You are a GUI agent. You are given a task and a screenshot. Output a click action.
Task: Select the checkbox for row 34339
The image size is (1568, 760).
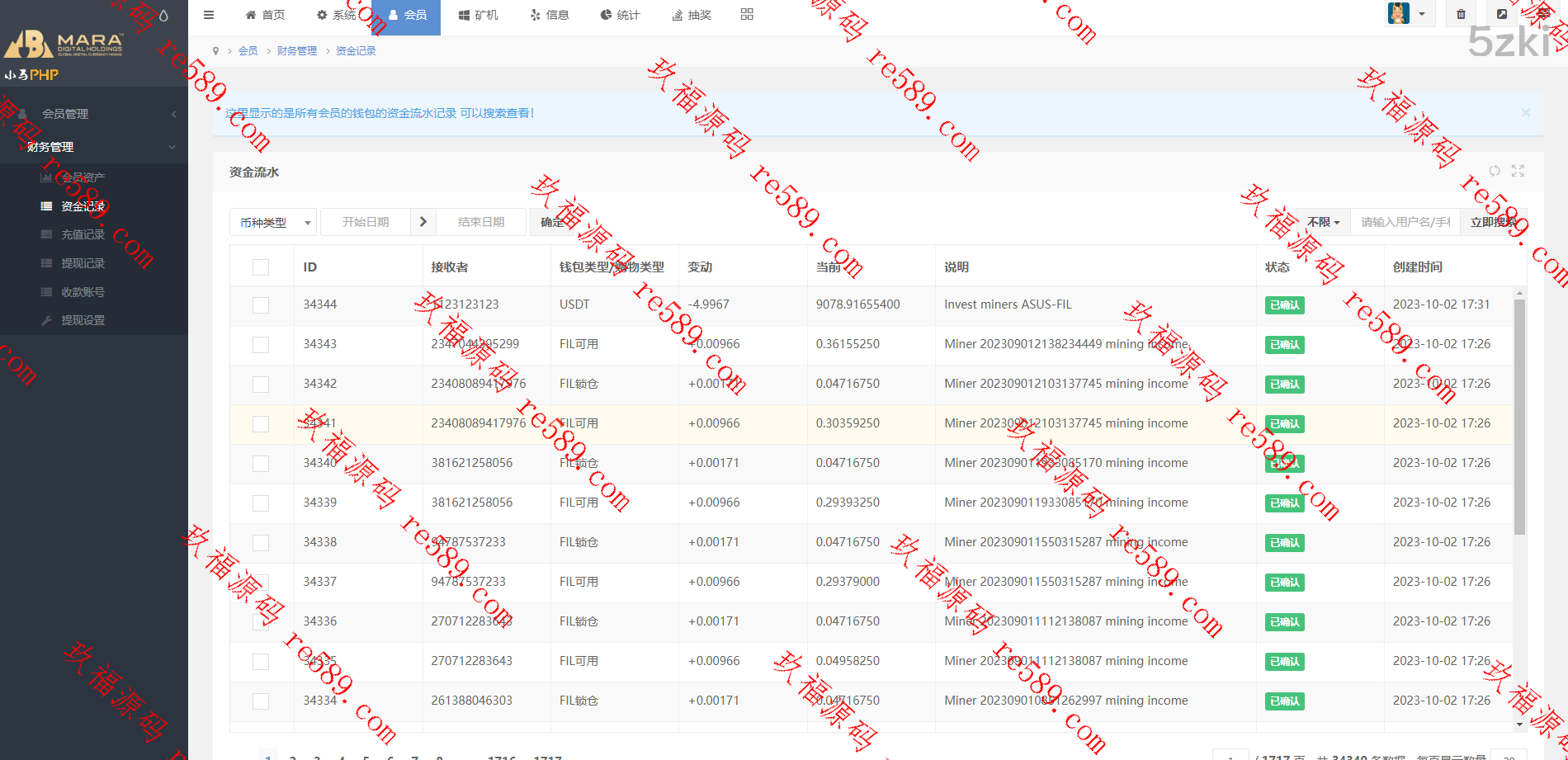coord(261,503)
